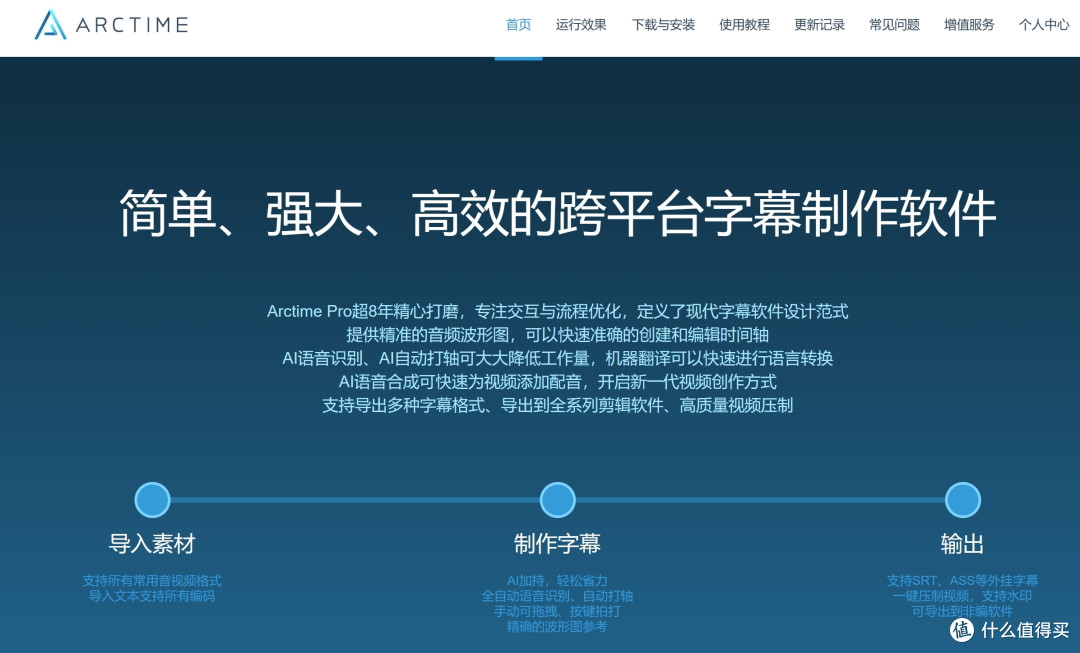Click text 手动可拖拽、按键拍打
The width and height of the screenshot is (1080, 653).
557,611
